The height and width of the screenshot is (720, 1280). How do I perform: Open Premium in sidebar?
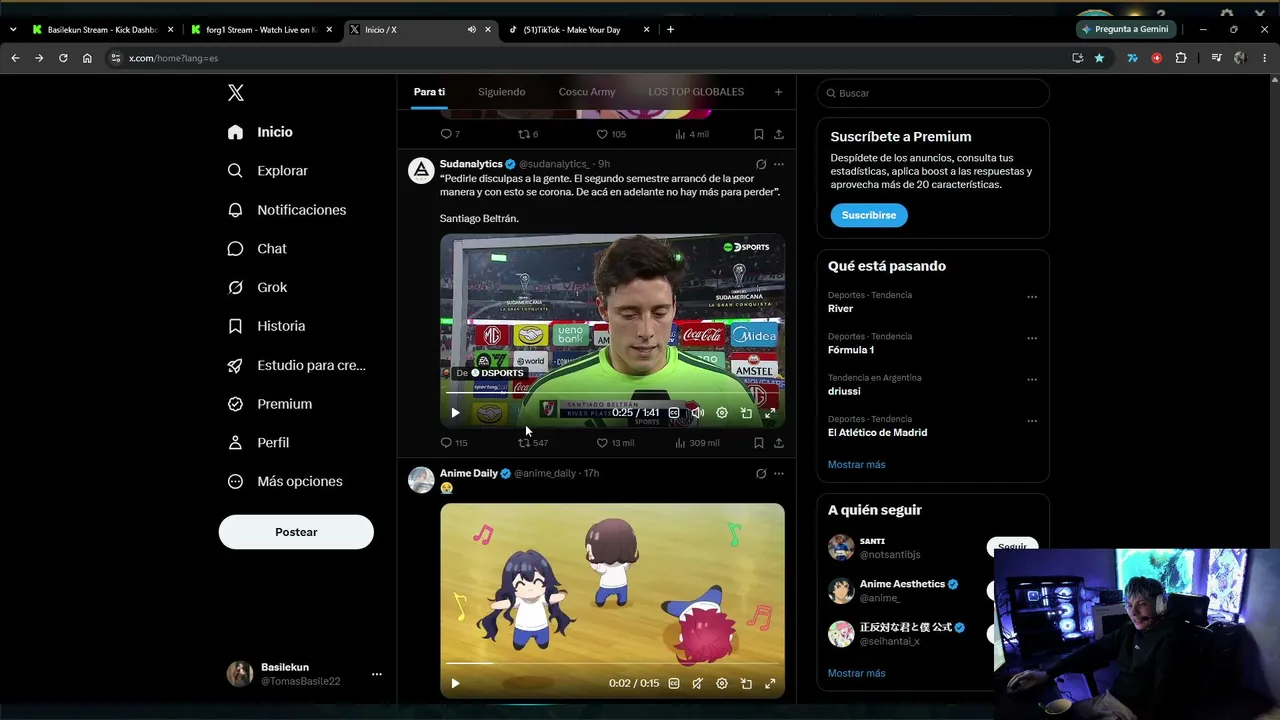point(269,404)
